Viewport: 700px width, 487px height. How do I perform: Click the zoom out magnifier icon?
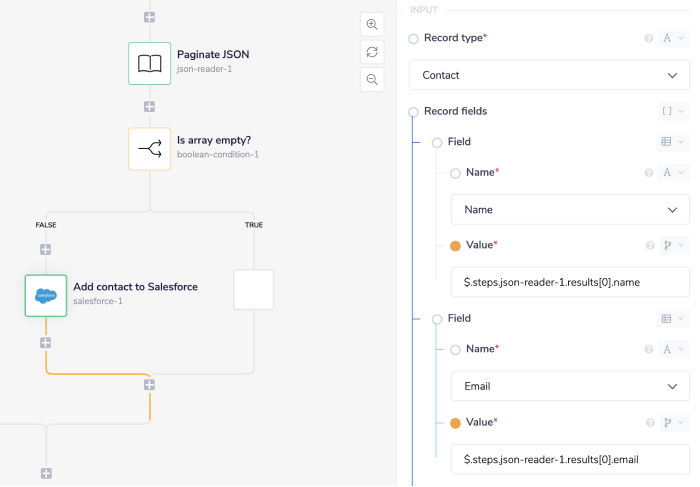[x=372, y=79]
